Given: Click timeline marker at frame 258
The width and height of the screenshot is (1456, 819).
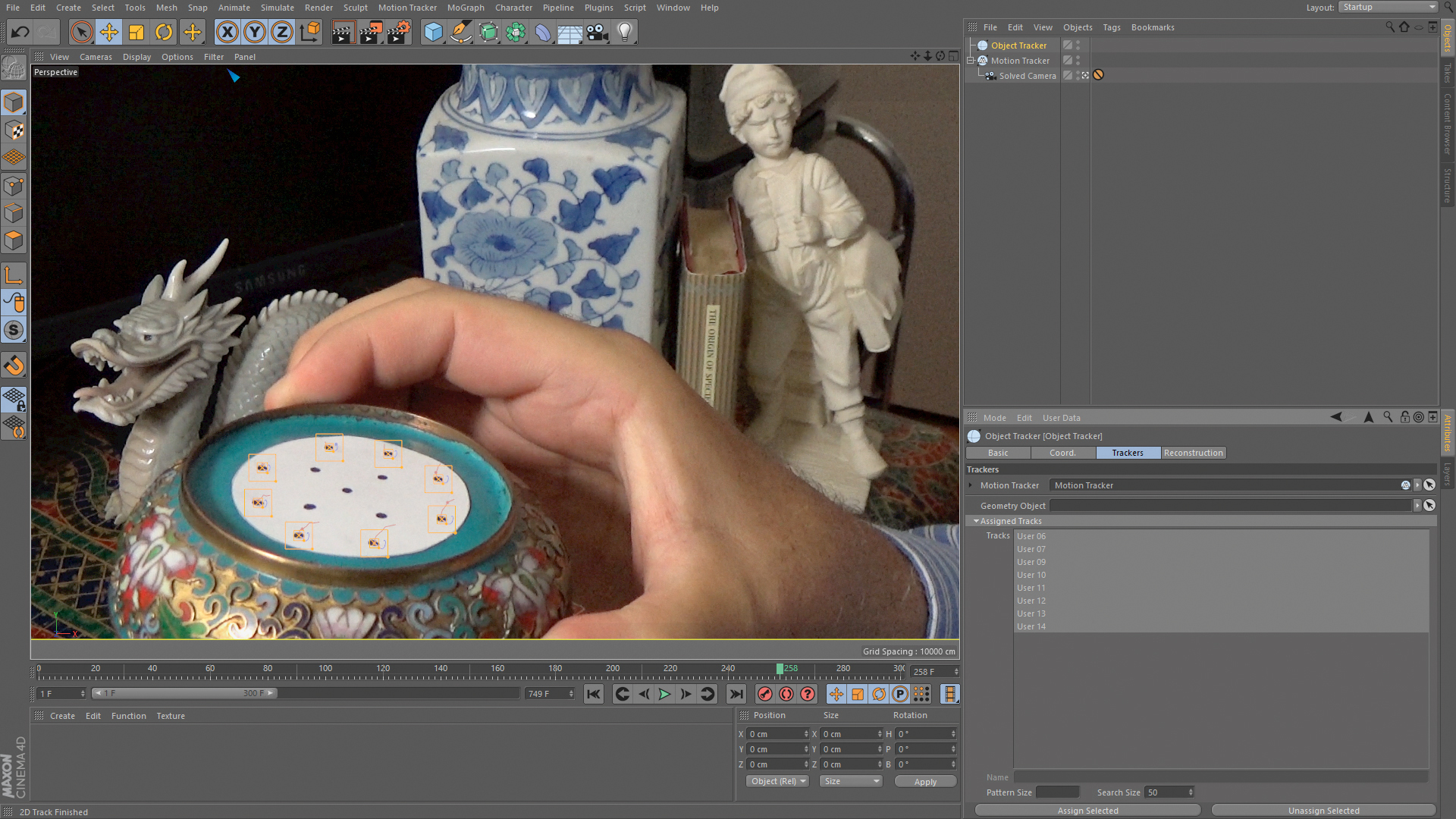Looking at the screenshot, I should tap(780, 669).
